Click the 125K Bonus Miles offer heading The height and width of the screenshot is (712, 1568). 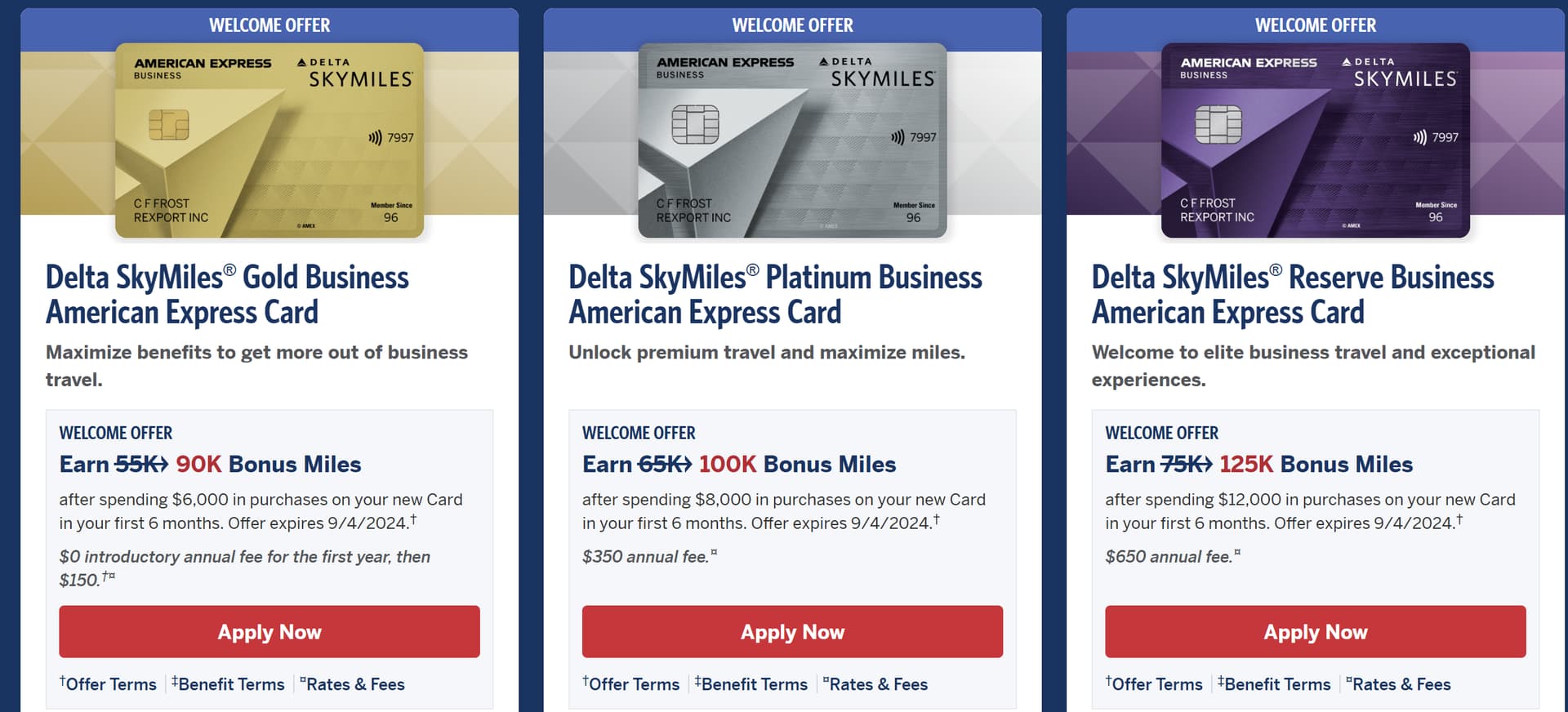pos(1258,465)
